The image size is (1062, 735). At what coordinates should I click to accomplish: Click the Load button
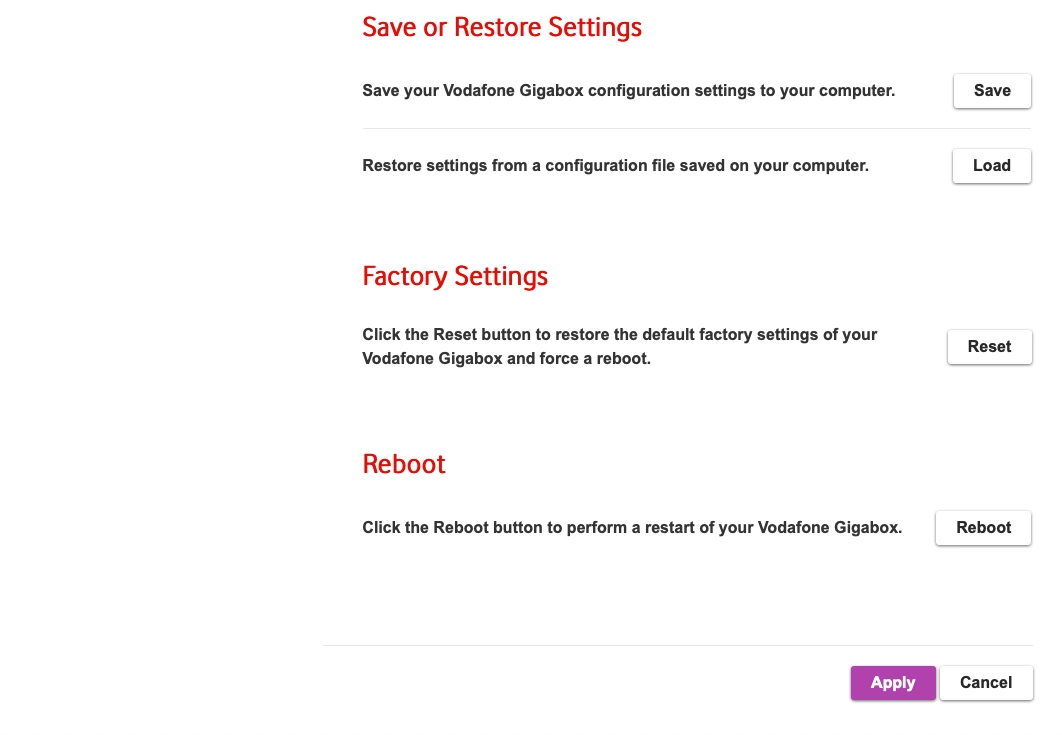pos(991,166)
